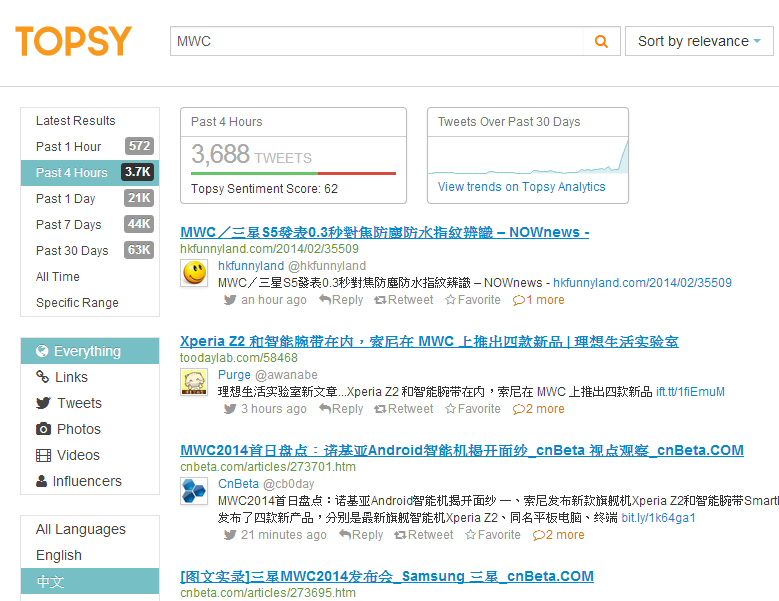Click CnBeta blue cubes avatar
Viewport: 779px width, 601px height.
pos(194,491)
